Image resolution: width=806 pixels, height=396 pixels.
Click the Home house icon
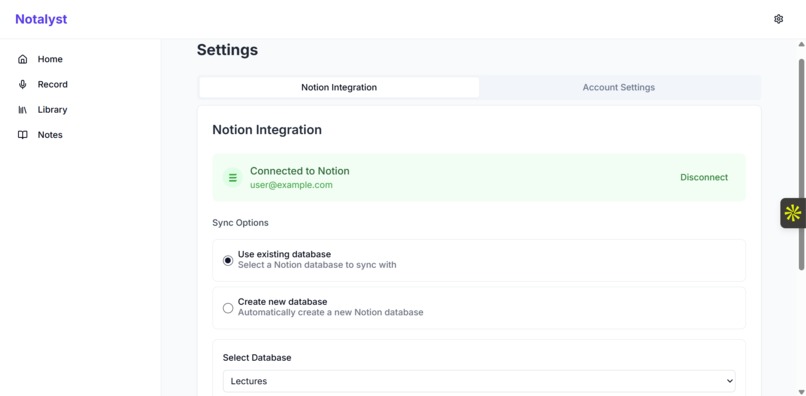coord(23,59)
